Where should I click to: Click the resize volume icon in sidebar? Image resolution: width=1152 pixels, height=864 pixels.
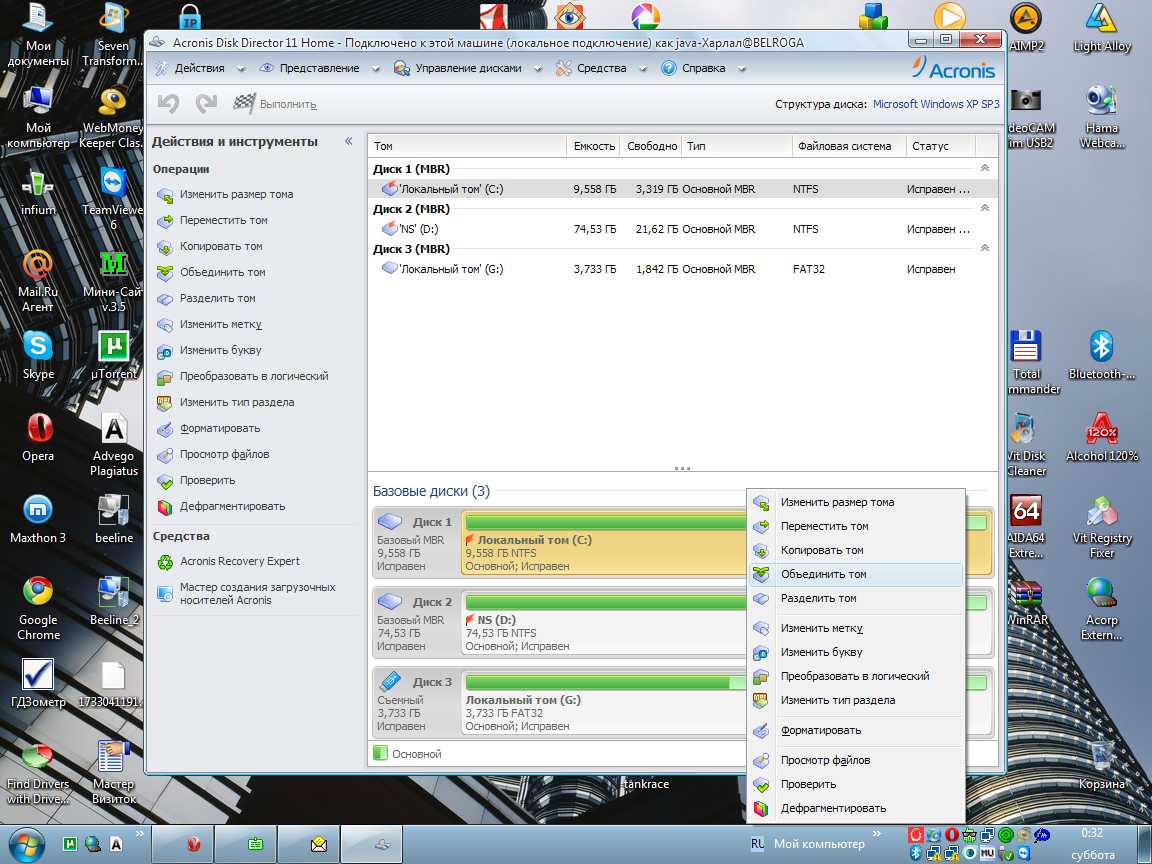[165, 195]
